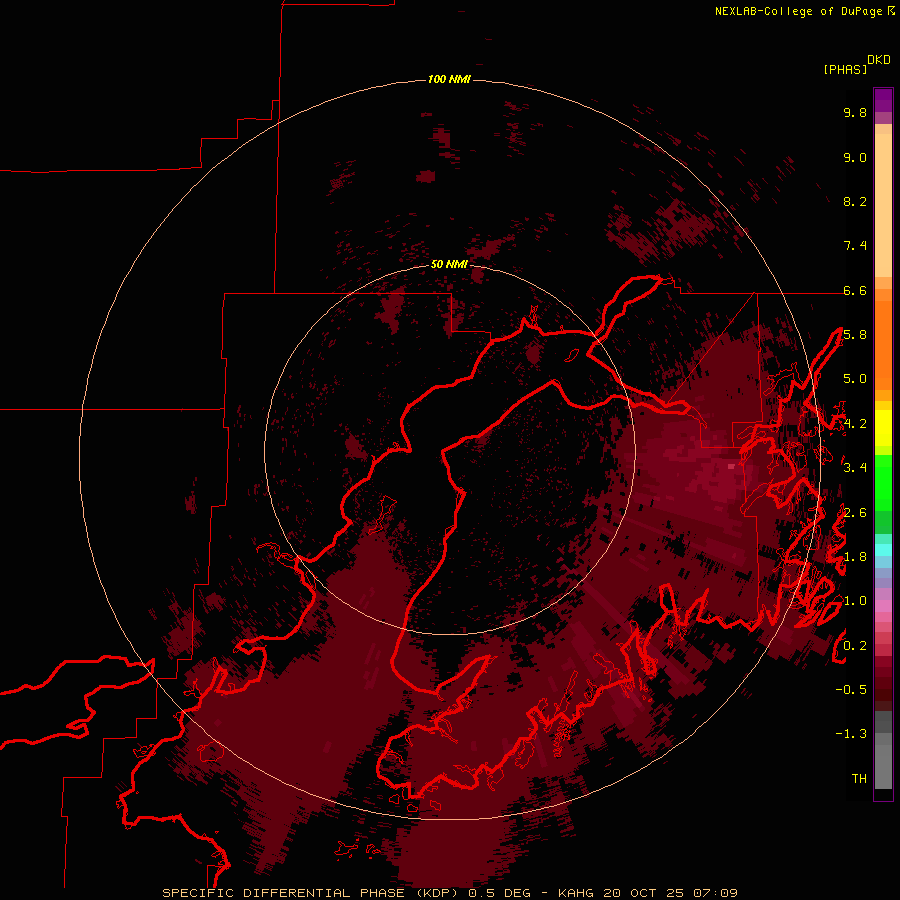
Task: Click the 6.6 scale value
Action: [x=855, y=290]
